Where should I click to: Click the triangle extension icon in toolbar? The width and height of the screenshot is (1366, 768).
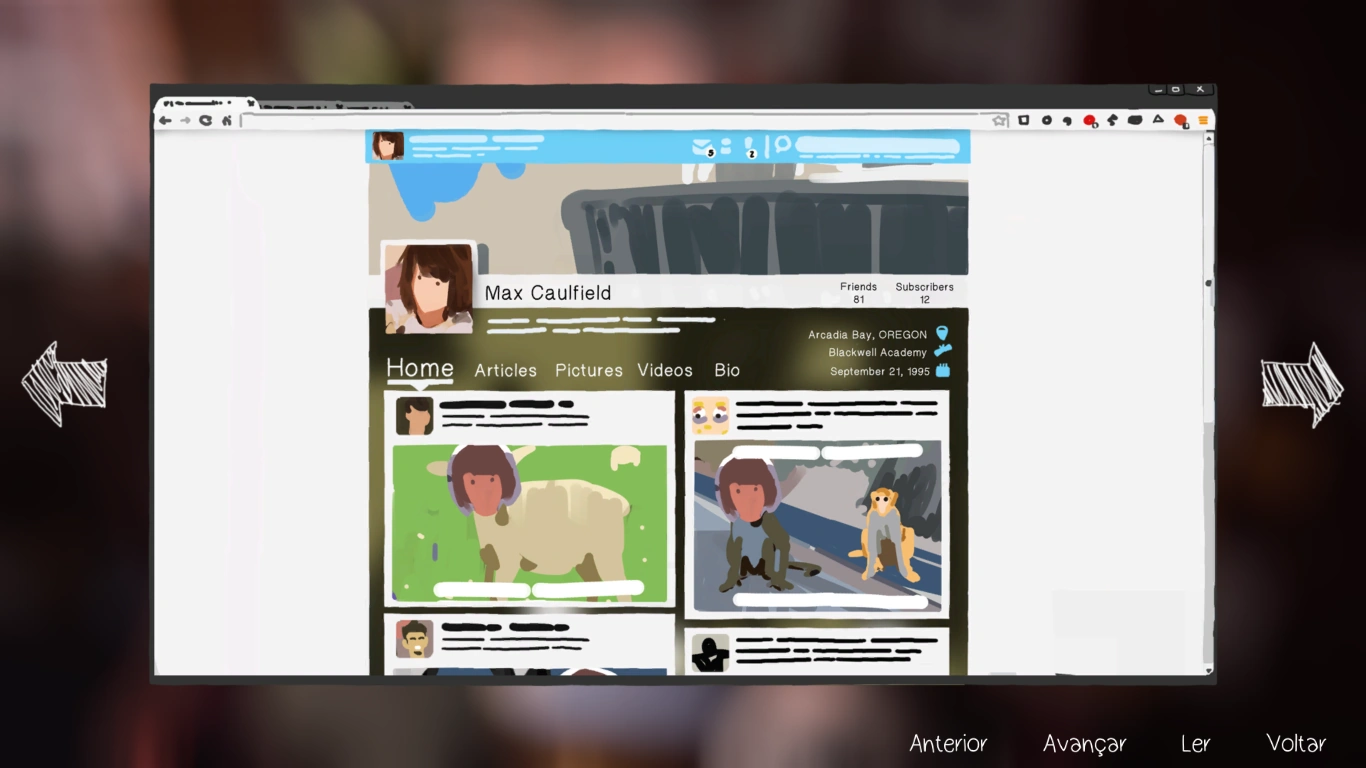1158,120
